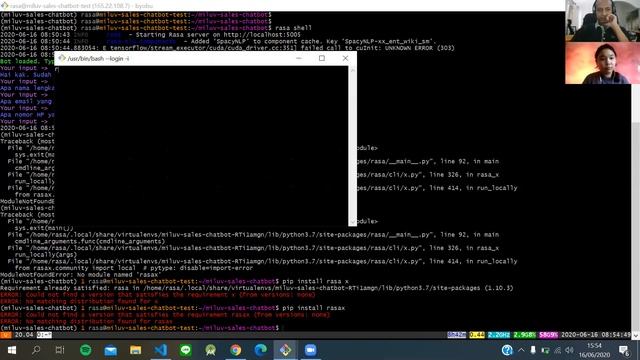This screenshot has width=640, height=360.
Task: Click the microphone tray icon
Action: pos(533,350)
